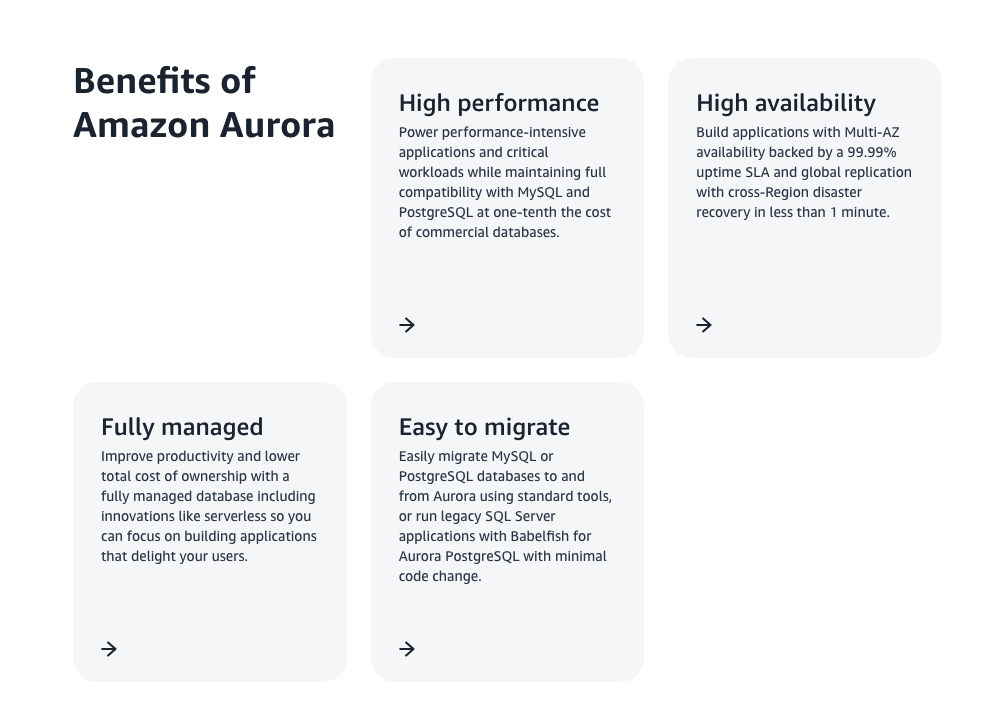
Task: Open the Easy to migrate card arrow
Action: coord(407,649)
